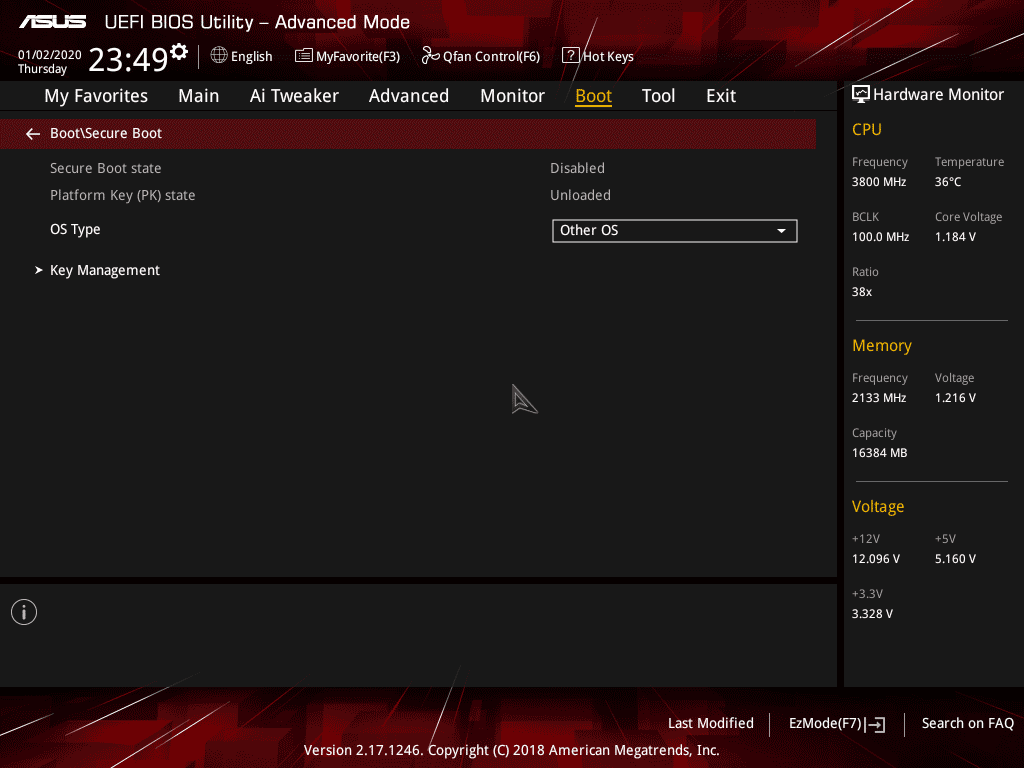
Task: Show the Hot Keys list
Action: tap(598, 56)
